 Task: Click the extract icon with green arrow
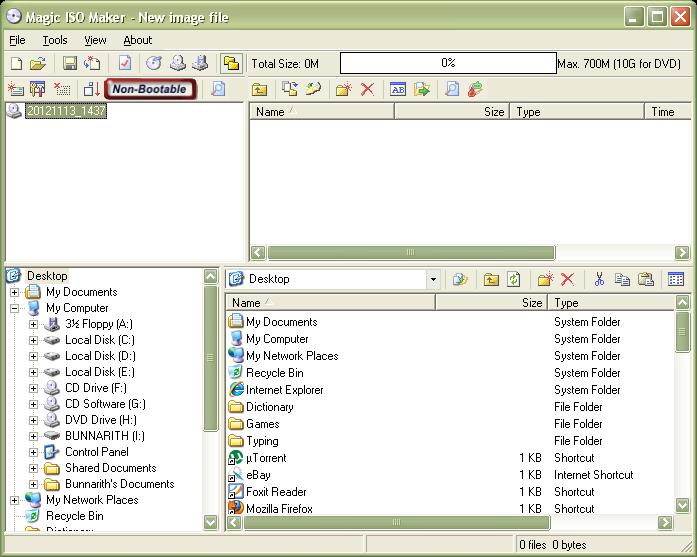(x=421, y=89)
